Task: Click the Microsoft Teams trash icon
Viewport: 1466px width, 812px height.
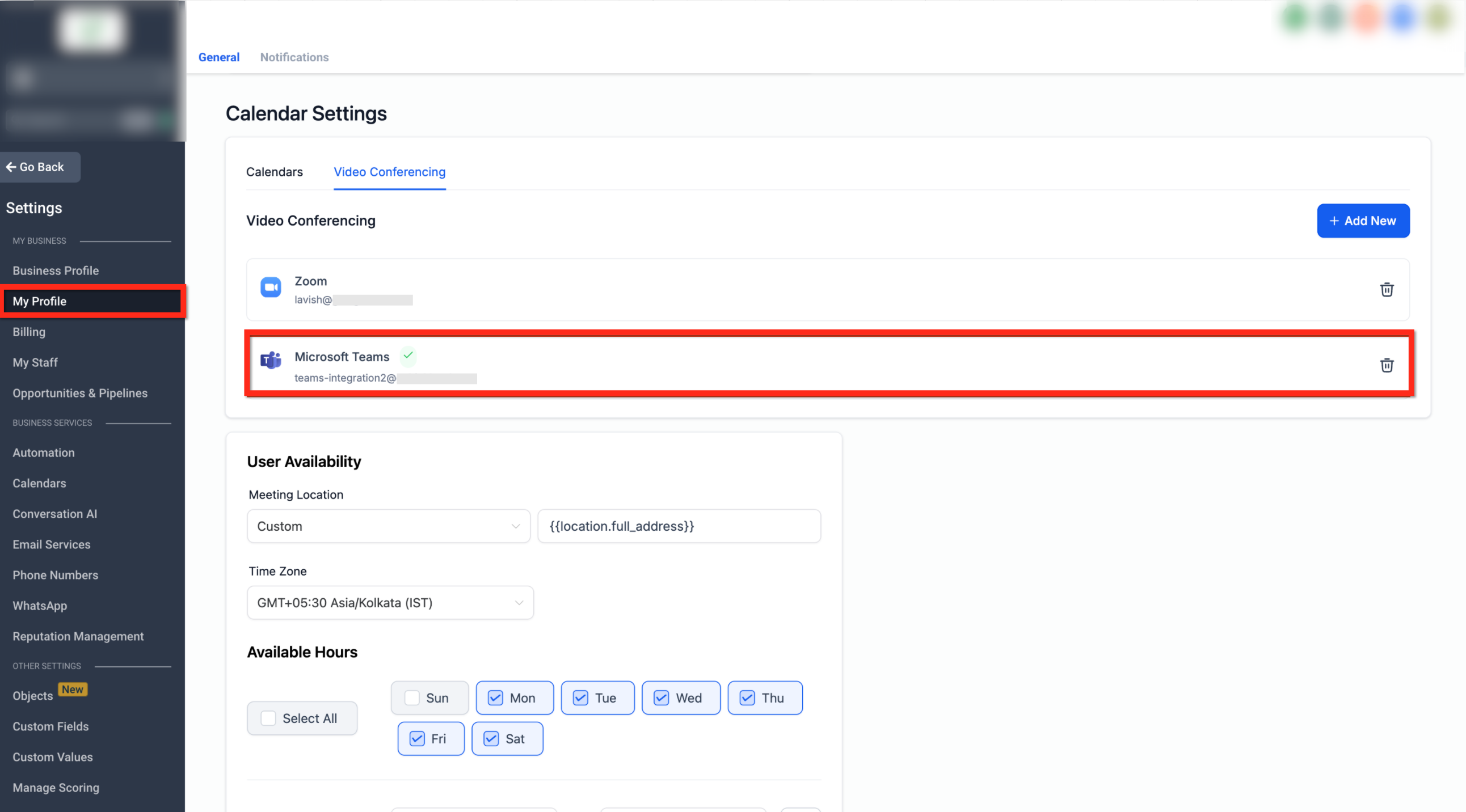Action: 1387,365
